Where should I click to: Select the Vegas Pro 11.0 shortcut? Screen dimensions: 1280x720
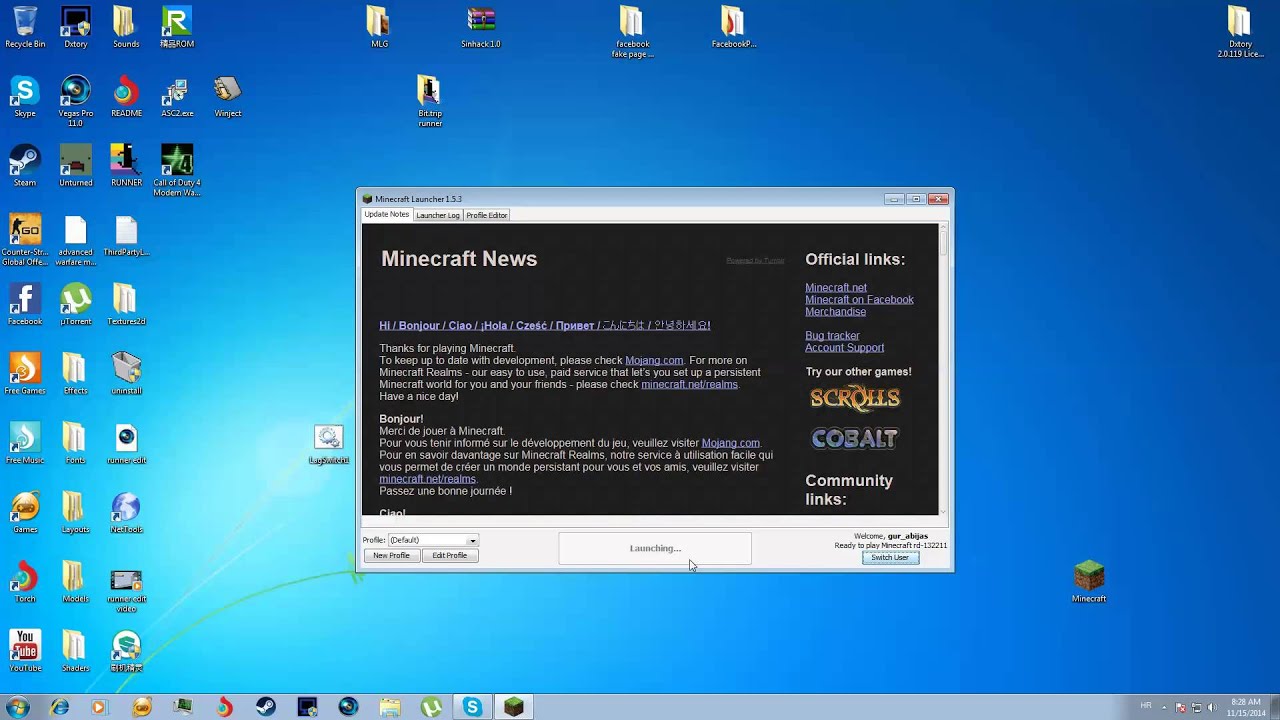(x=75, y=101)
